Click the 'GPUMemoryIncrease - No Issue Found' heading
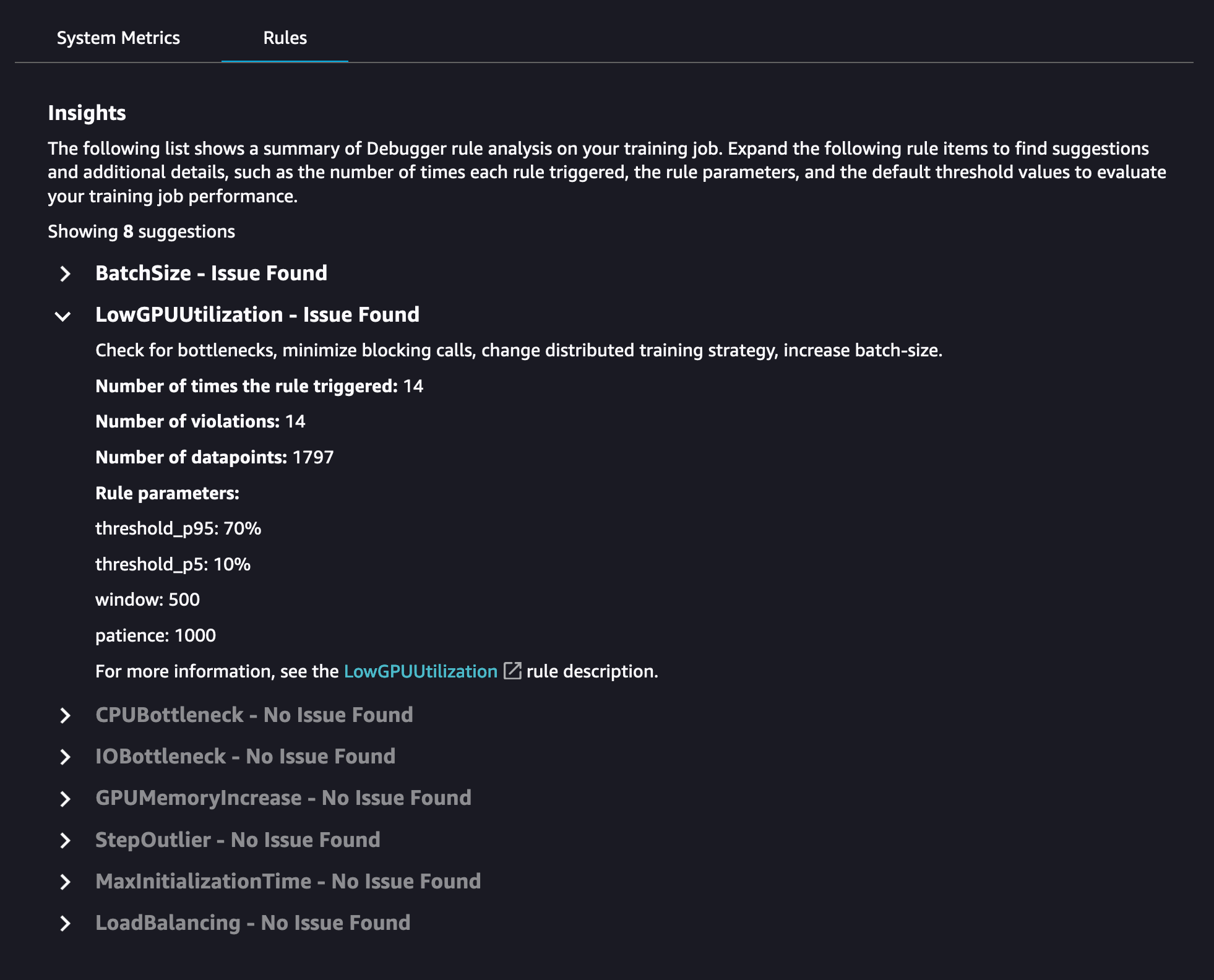Image resolution: width=1214 pixels, height=980 pixels. [283, 797]
